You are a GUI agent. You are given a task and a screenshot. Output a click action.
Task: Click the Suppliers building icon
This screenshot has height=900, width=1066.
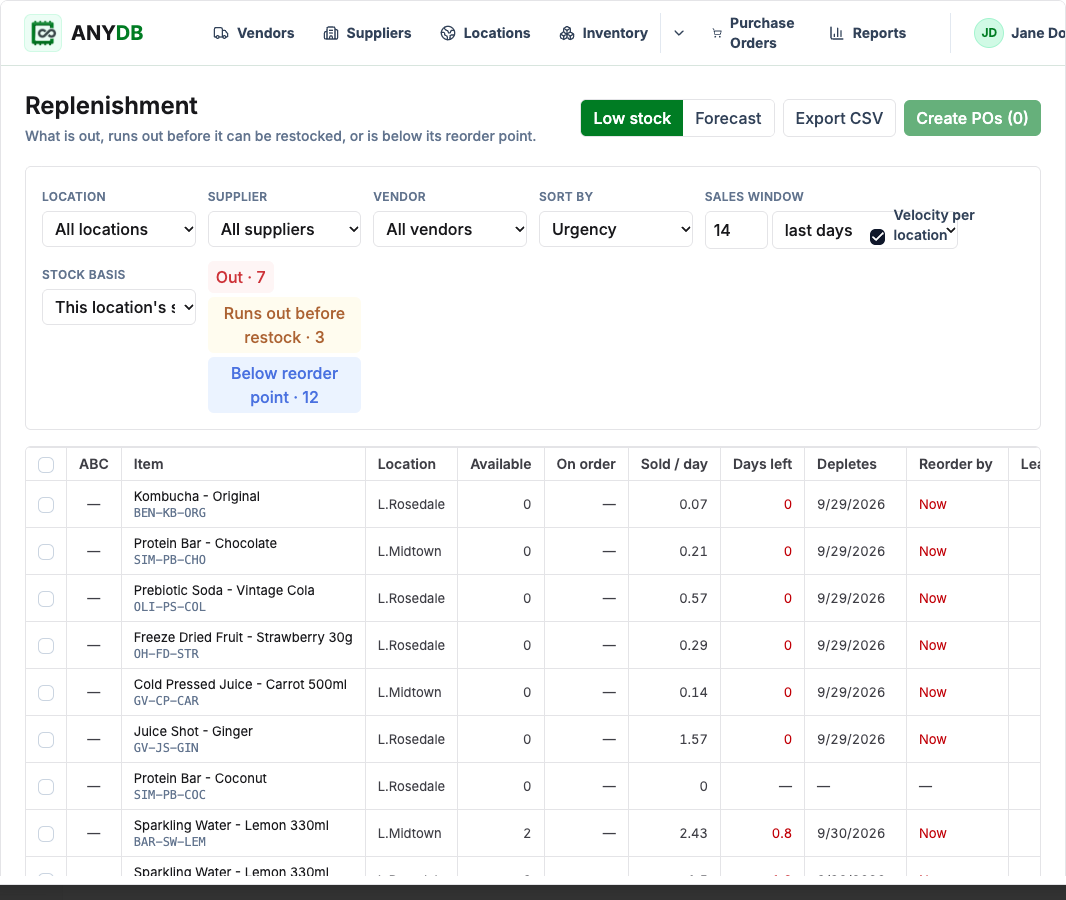pyautogui.click(x=330, y=33)
